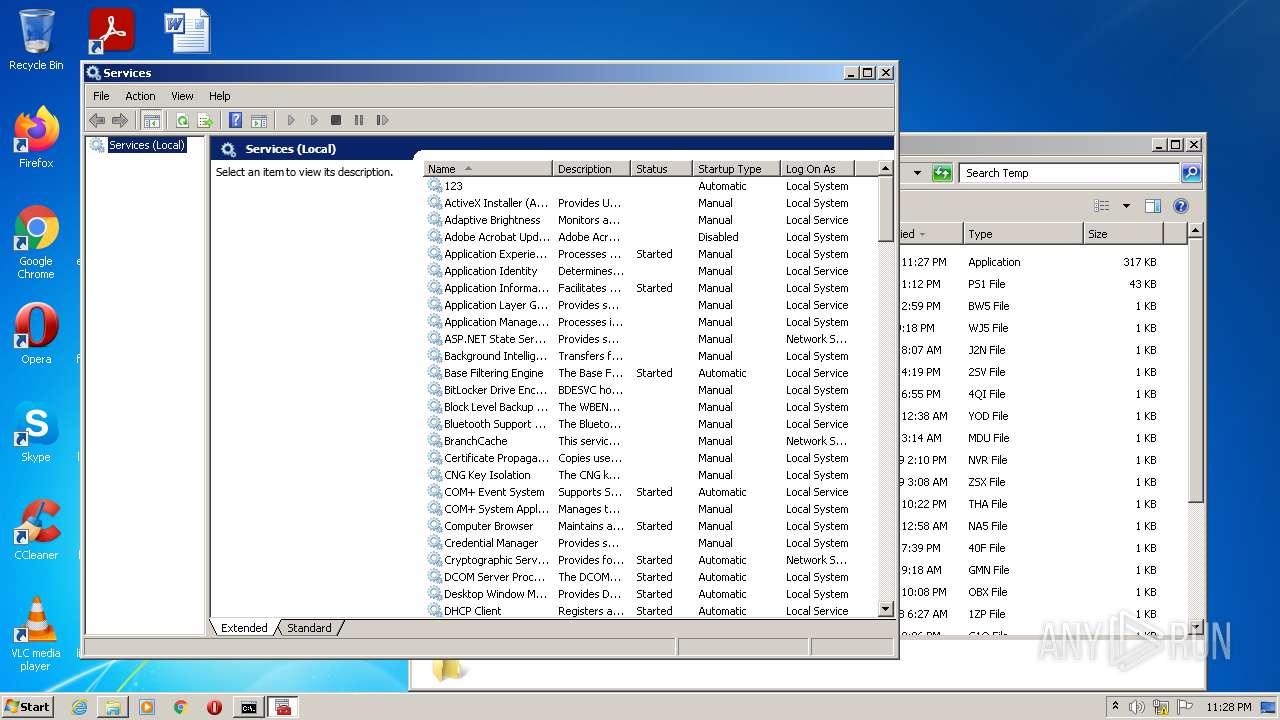
Task: Click the taskbar clock showing 11:28 PM
Action: [x=1229, y=707]
